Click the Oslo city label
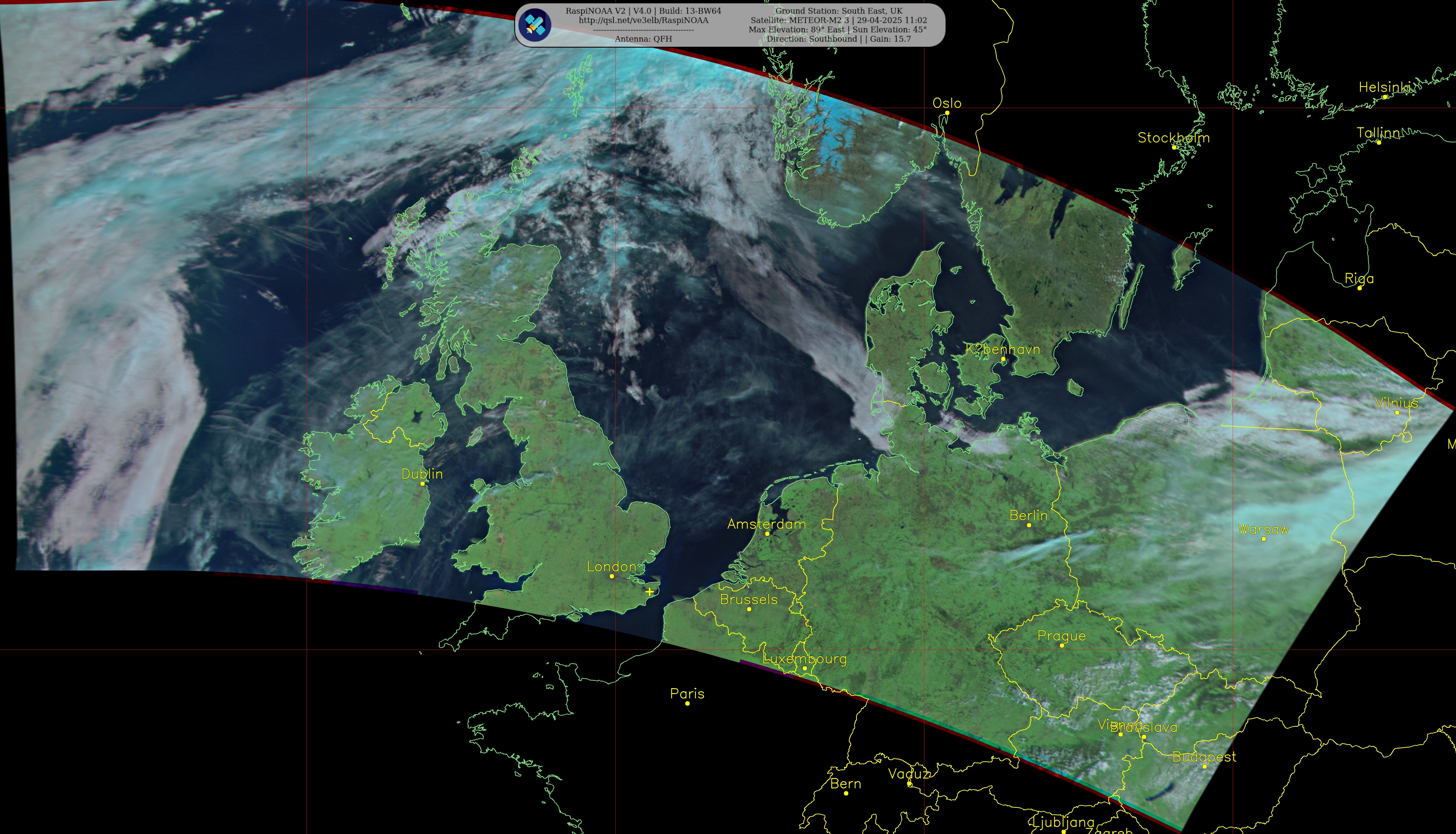The height and width of the screenshot is (834, 1456). pyautogui.click(x=947, y=103)
